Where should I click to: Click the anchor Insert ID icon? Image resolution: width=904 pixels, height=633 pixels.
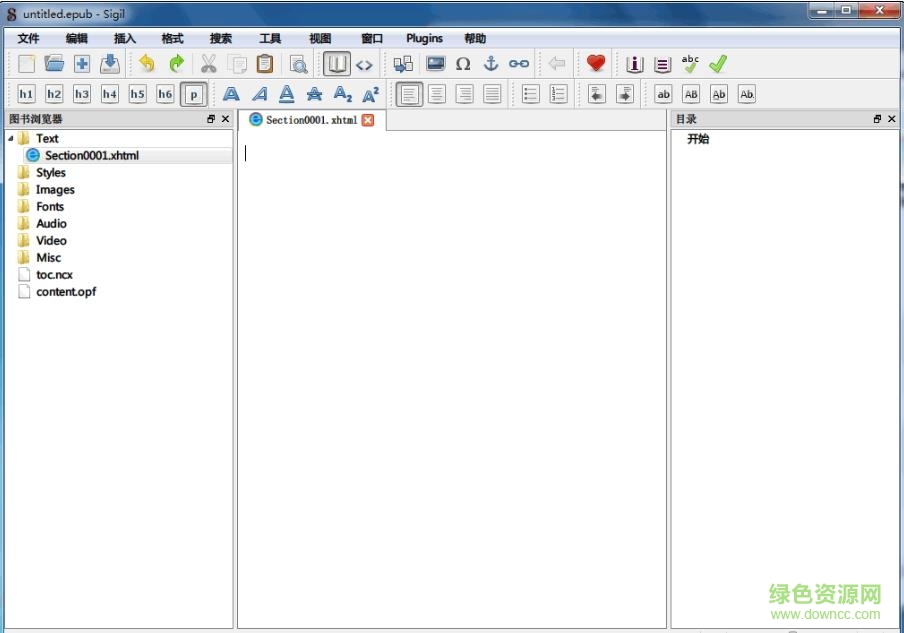pyautogui.click(x=490, y=64)
